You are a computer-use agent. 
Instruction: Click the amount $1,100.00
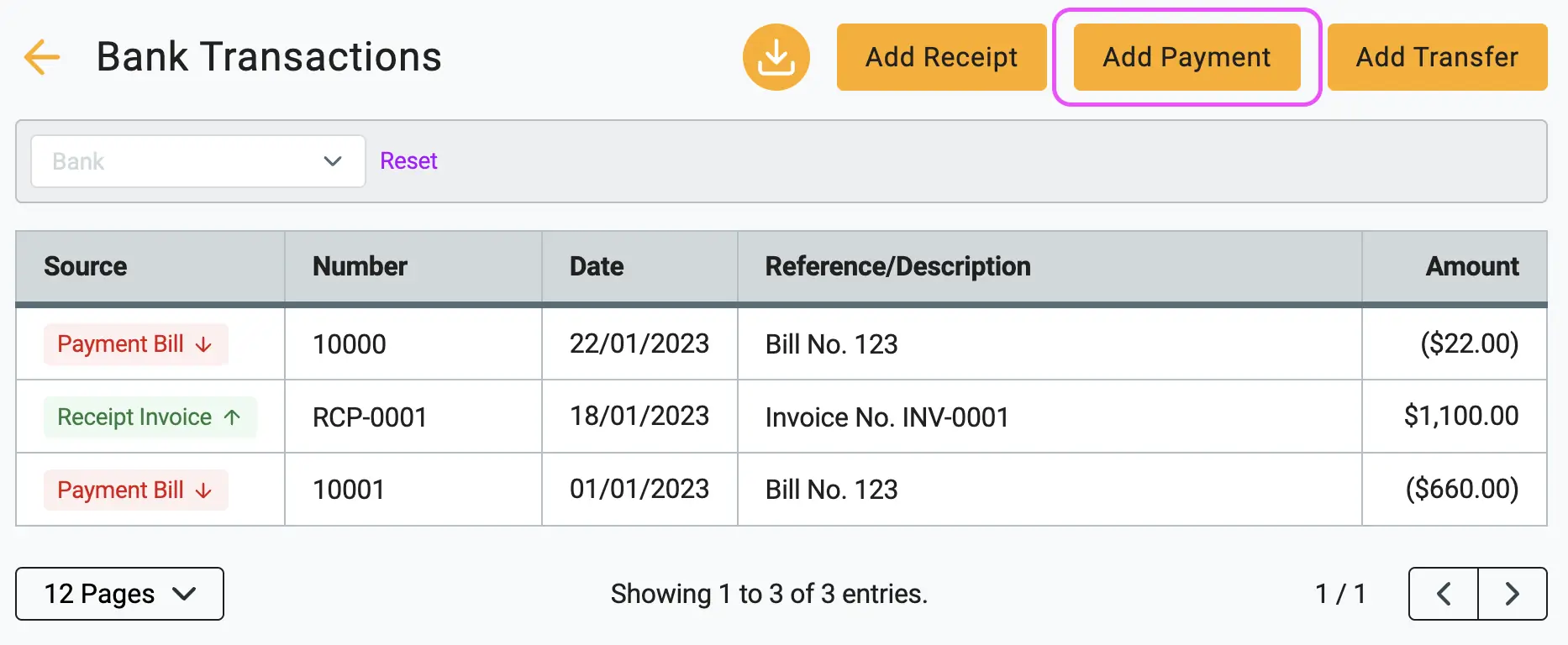[1461, 417]
